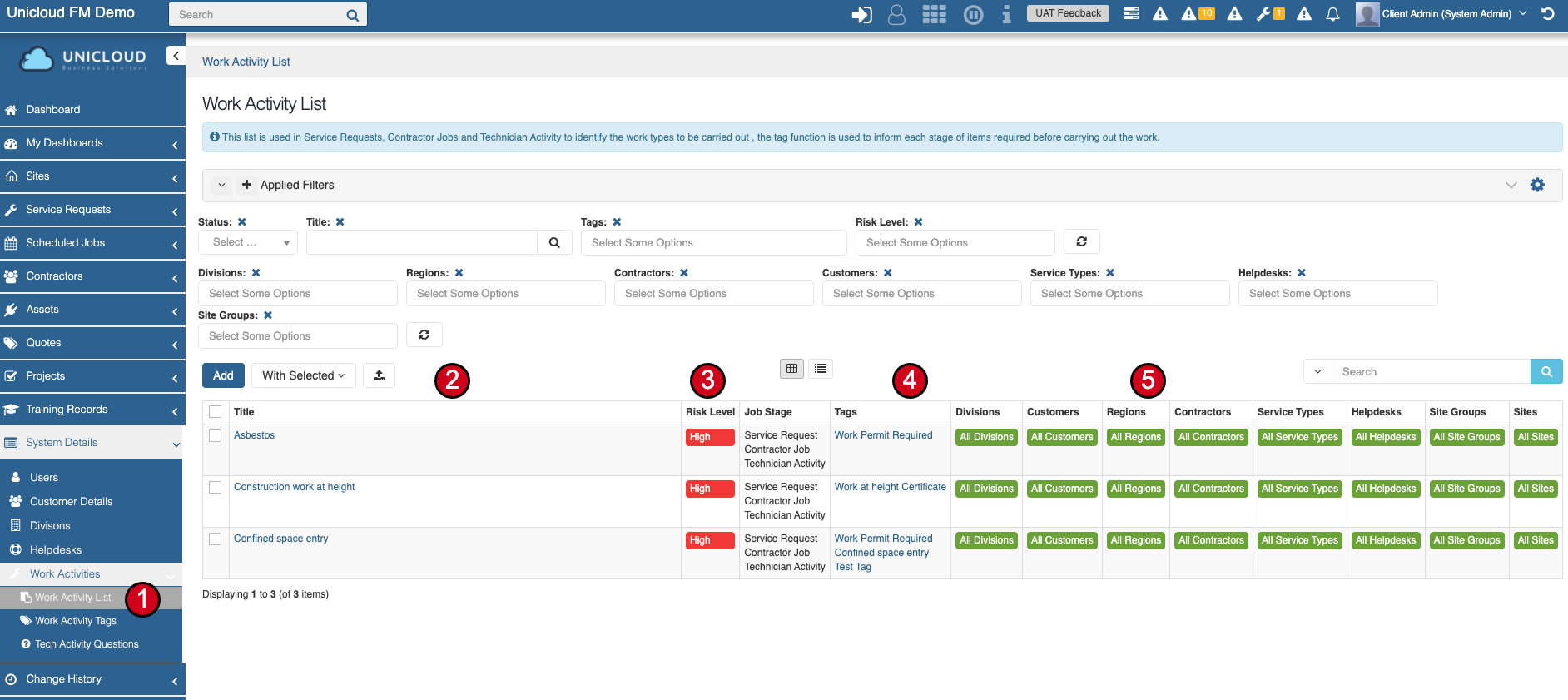
Task: Open the dropdown arrow left of table Search
Action: click(x=1317, y=371)
